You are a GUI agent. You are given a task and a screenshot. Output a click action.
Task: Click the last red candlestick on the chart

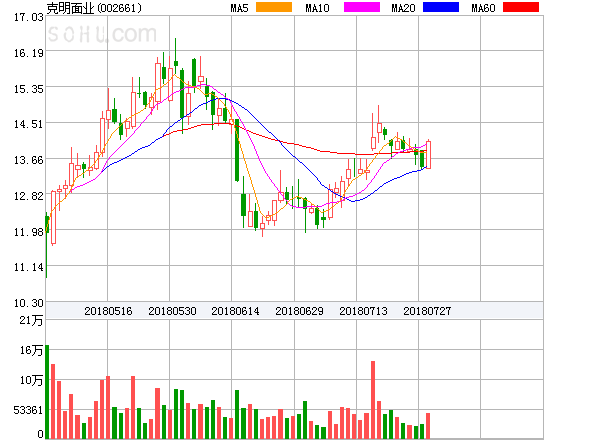pos(429,155)
